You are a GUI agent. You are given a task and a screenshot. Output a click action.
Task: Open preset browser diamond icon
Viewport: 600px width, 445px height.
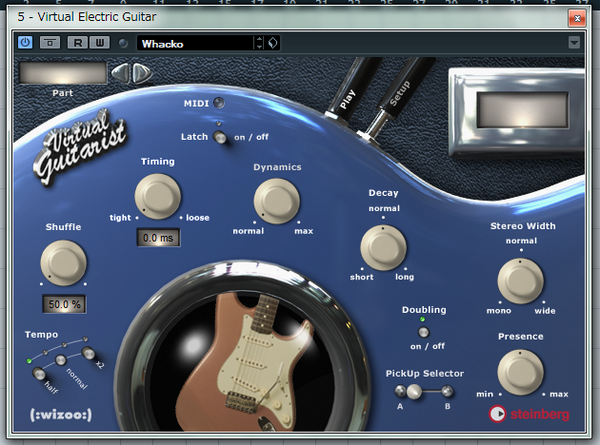(x=272, y=43)
